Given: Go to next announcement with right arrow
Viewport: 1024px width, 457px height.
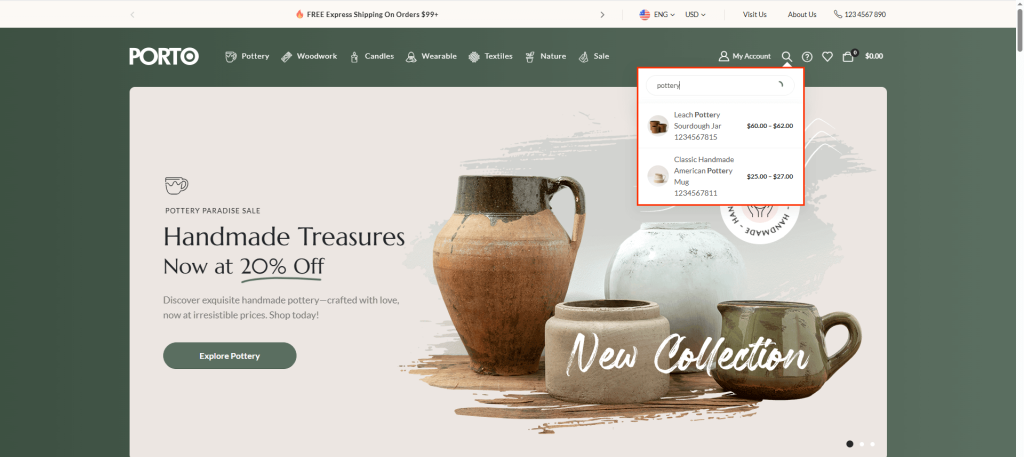Looking at the screenshot, I should [602, 14].
